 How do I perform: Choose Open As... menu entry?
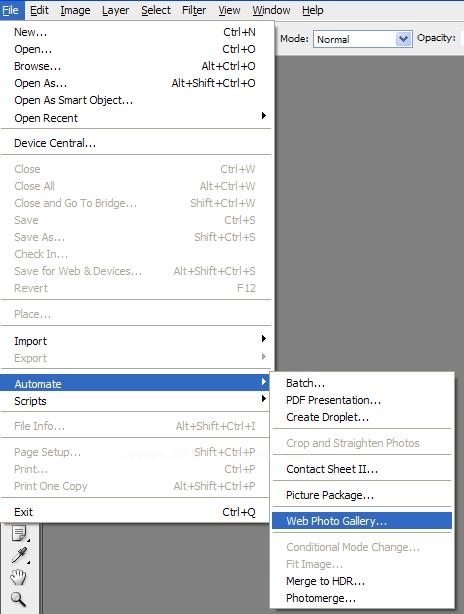pos(135,83)
